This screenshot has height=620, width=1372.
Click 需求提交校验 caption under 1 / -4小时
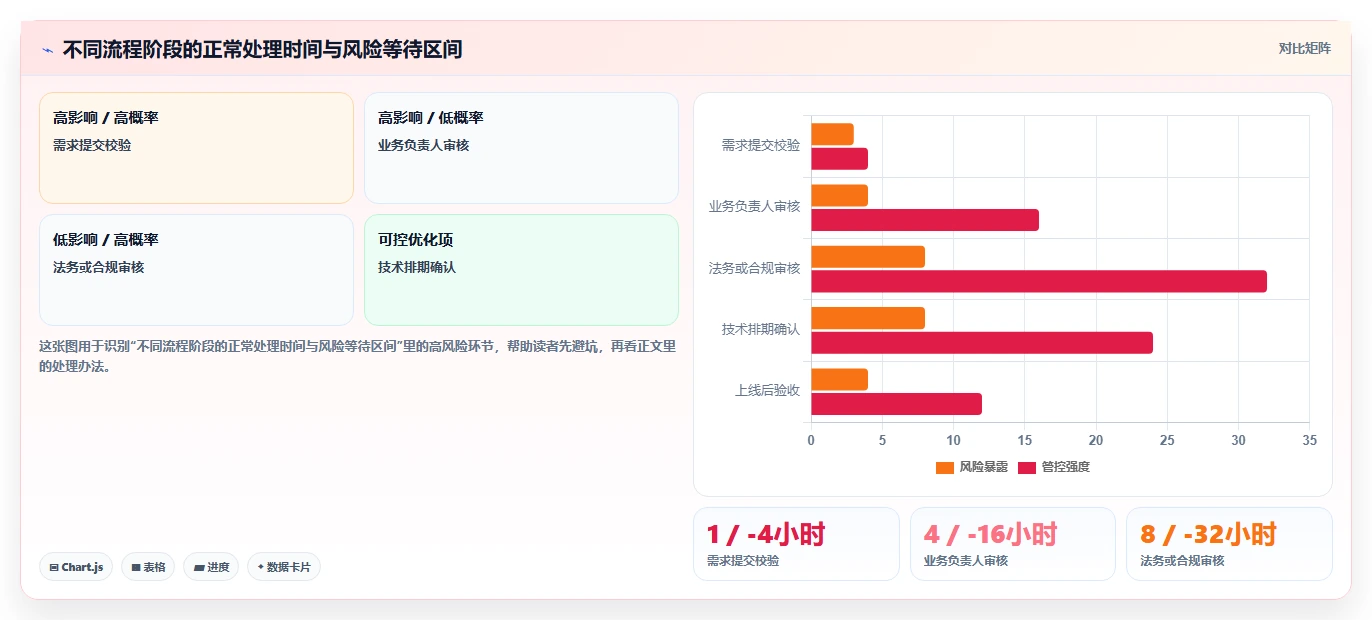(743, 561)
